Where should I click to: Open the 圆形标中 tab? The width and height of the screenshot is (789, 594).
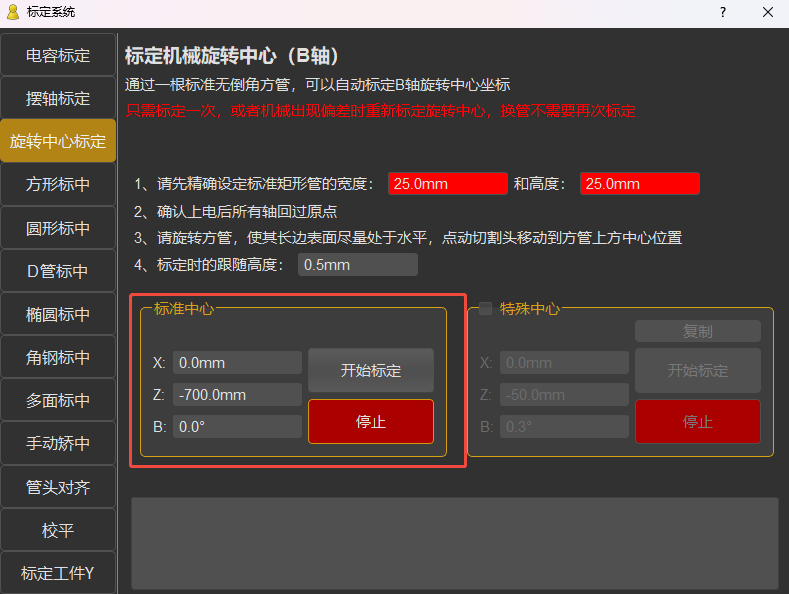(58, 228)
